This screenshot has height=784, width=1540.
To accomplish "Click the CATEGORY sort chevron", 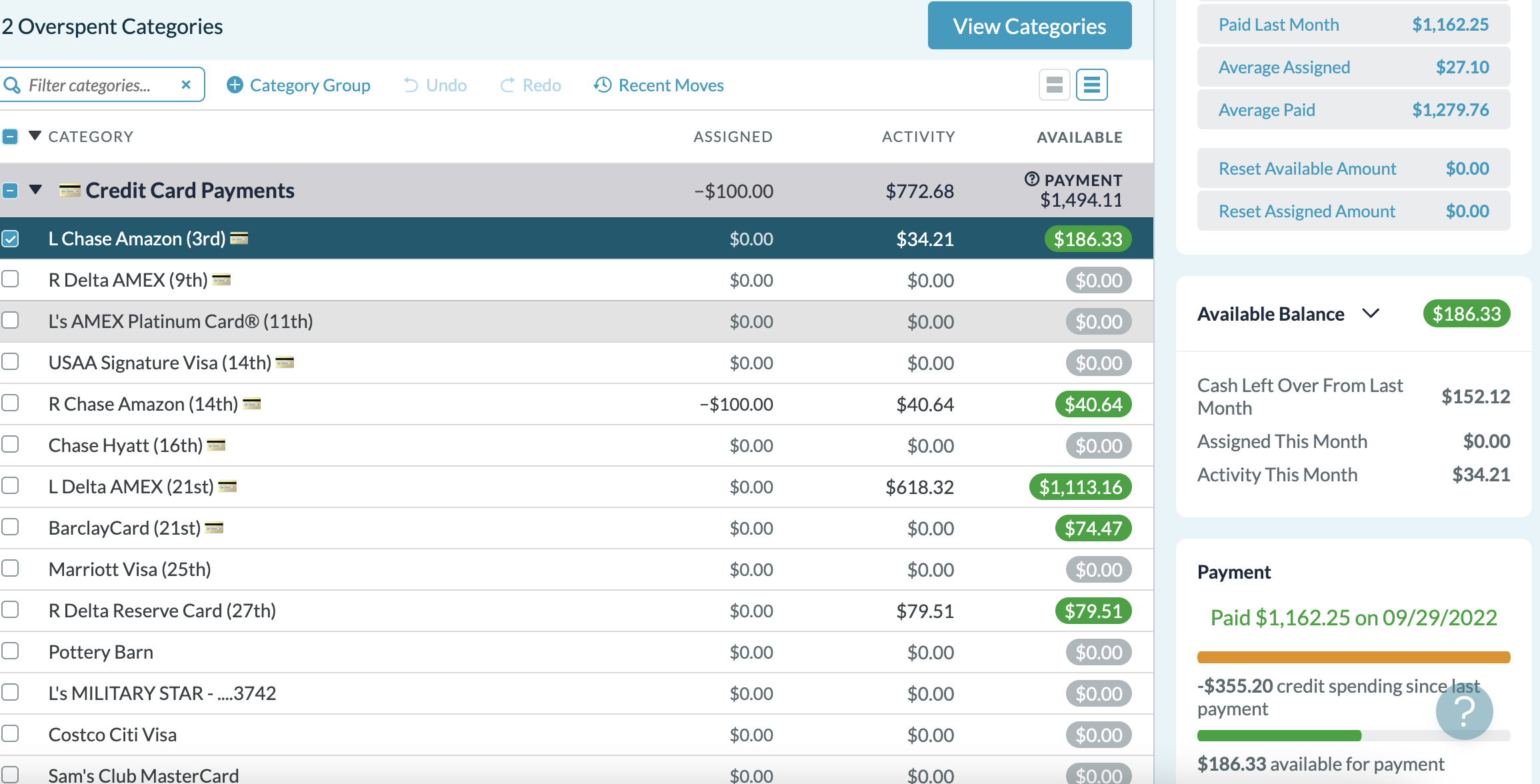I will 34,136.
